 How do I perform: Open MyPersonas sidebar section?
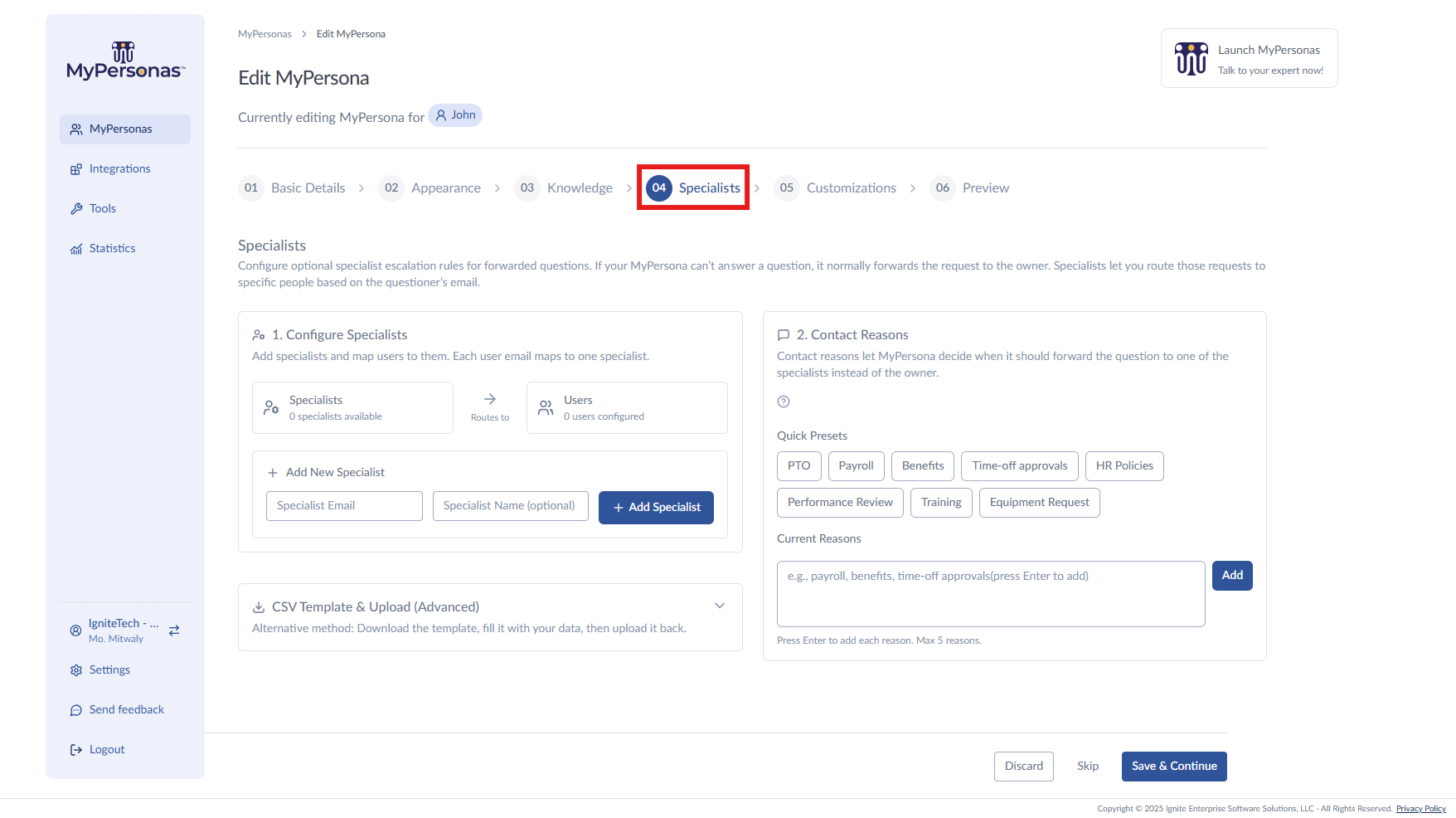125,129
